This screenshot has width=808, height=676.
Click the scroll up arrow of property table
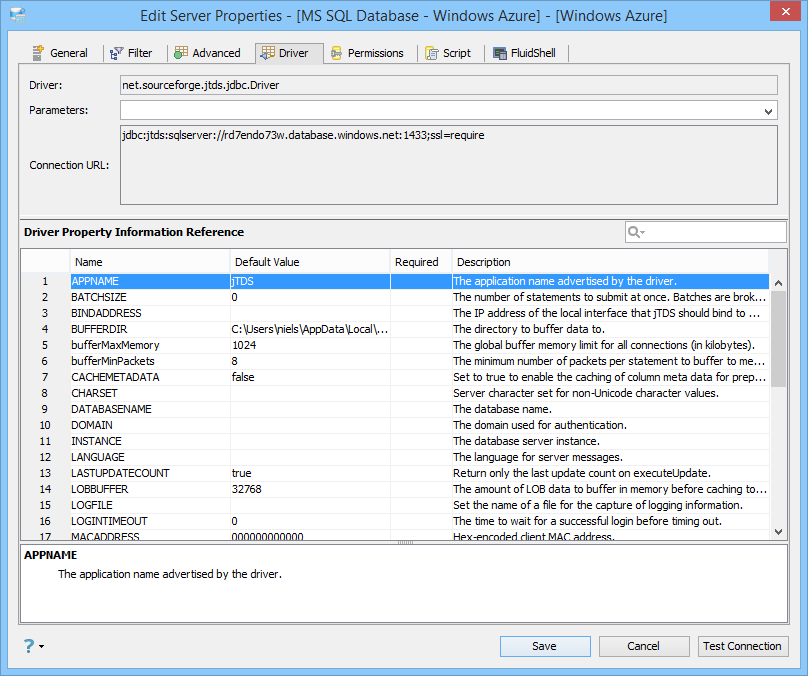(778, 283)
